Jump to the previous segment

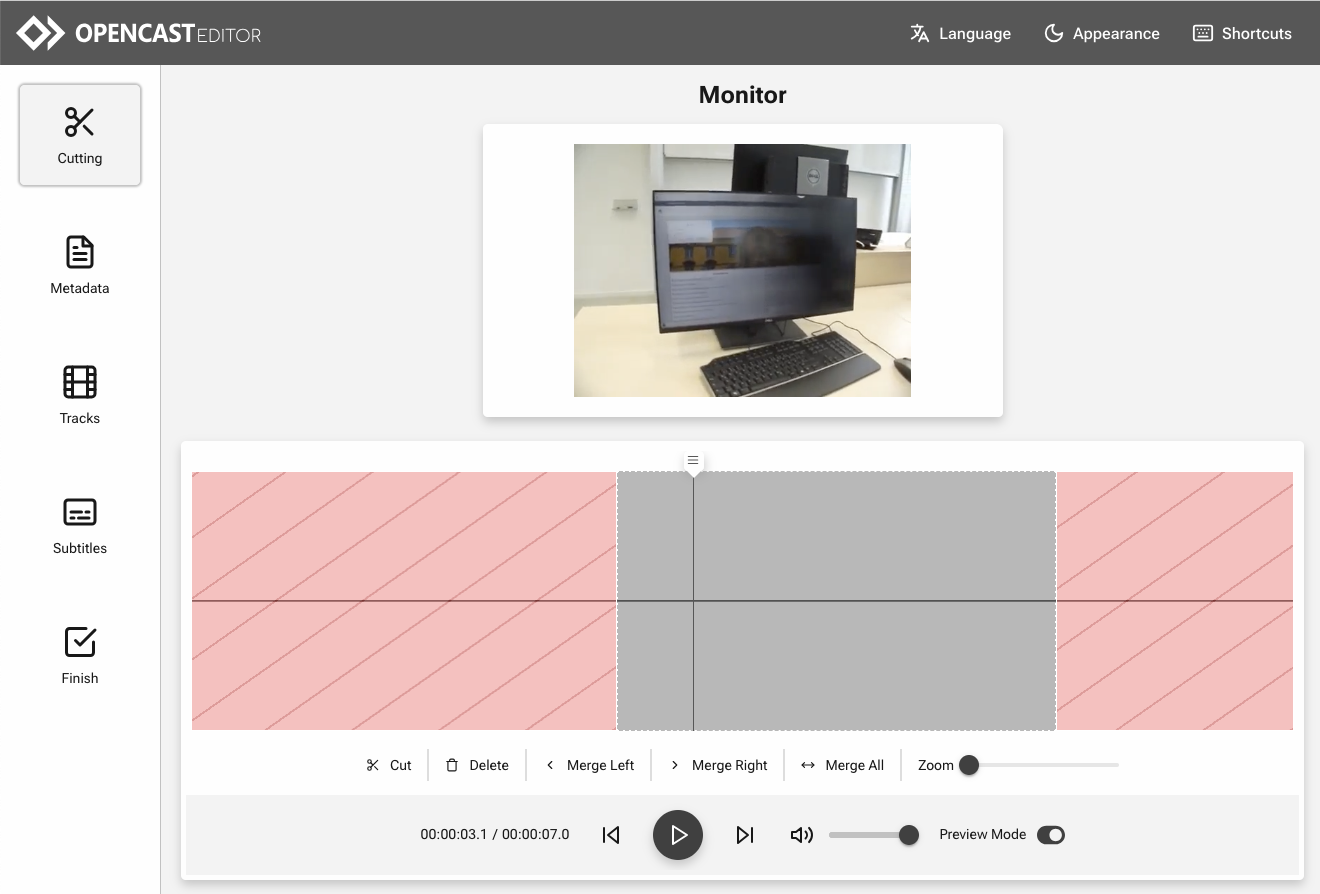(x=611, y=834)
